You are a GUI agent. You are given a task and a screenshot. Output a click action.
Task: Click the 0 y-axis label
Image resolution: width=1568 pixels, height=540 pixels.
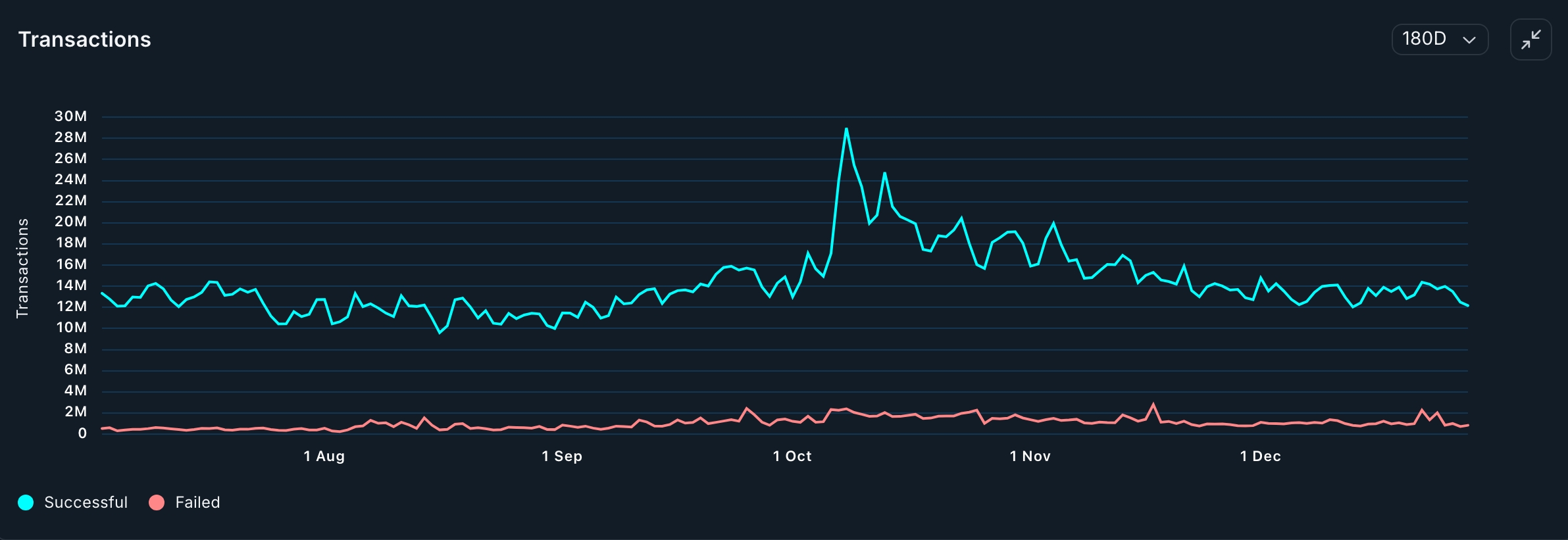(82, 433)
